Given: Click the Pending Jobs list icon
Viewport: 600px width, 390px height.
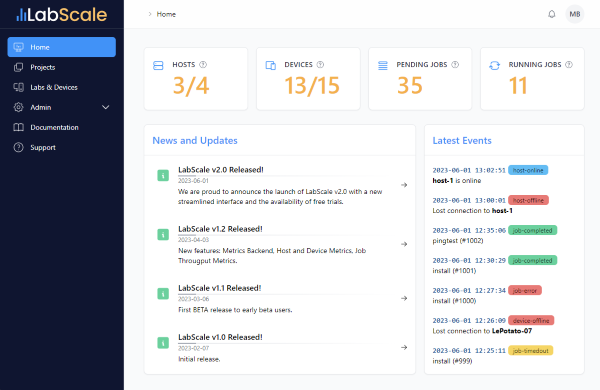Looking at the screenshot, I should [x=383, y=65].
